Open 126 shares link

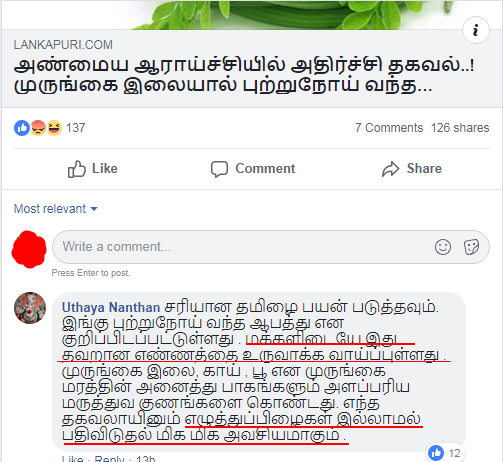coord(460,128)
